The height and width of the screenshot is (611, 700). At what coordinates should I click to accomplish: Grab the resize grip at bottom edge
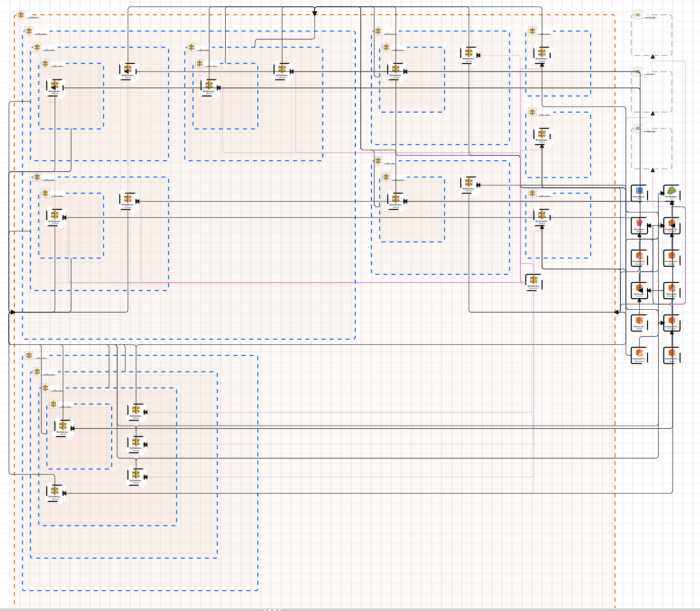270,608
